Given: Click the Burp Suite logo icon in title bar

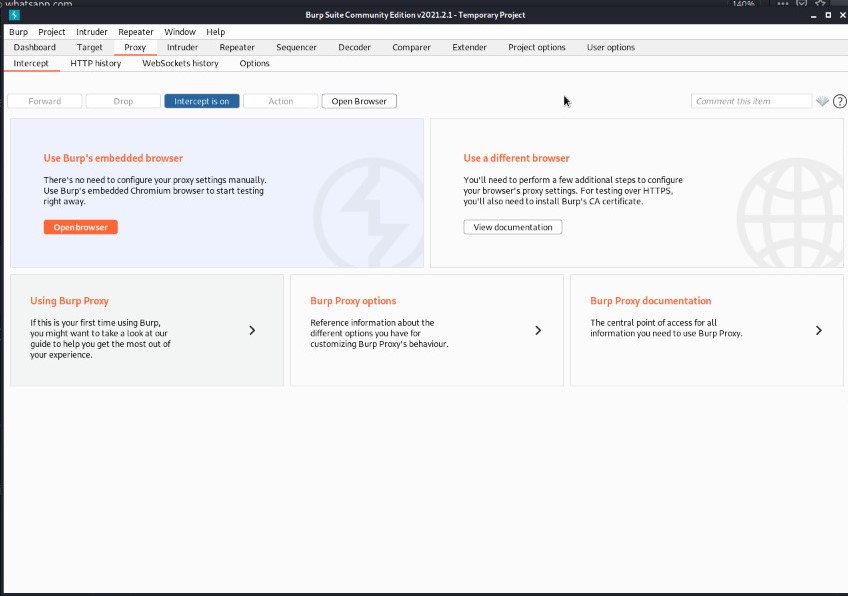Looking at the screenshot, I should point(14,15).
